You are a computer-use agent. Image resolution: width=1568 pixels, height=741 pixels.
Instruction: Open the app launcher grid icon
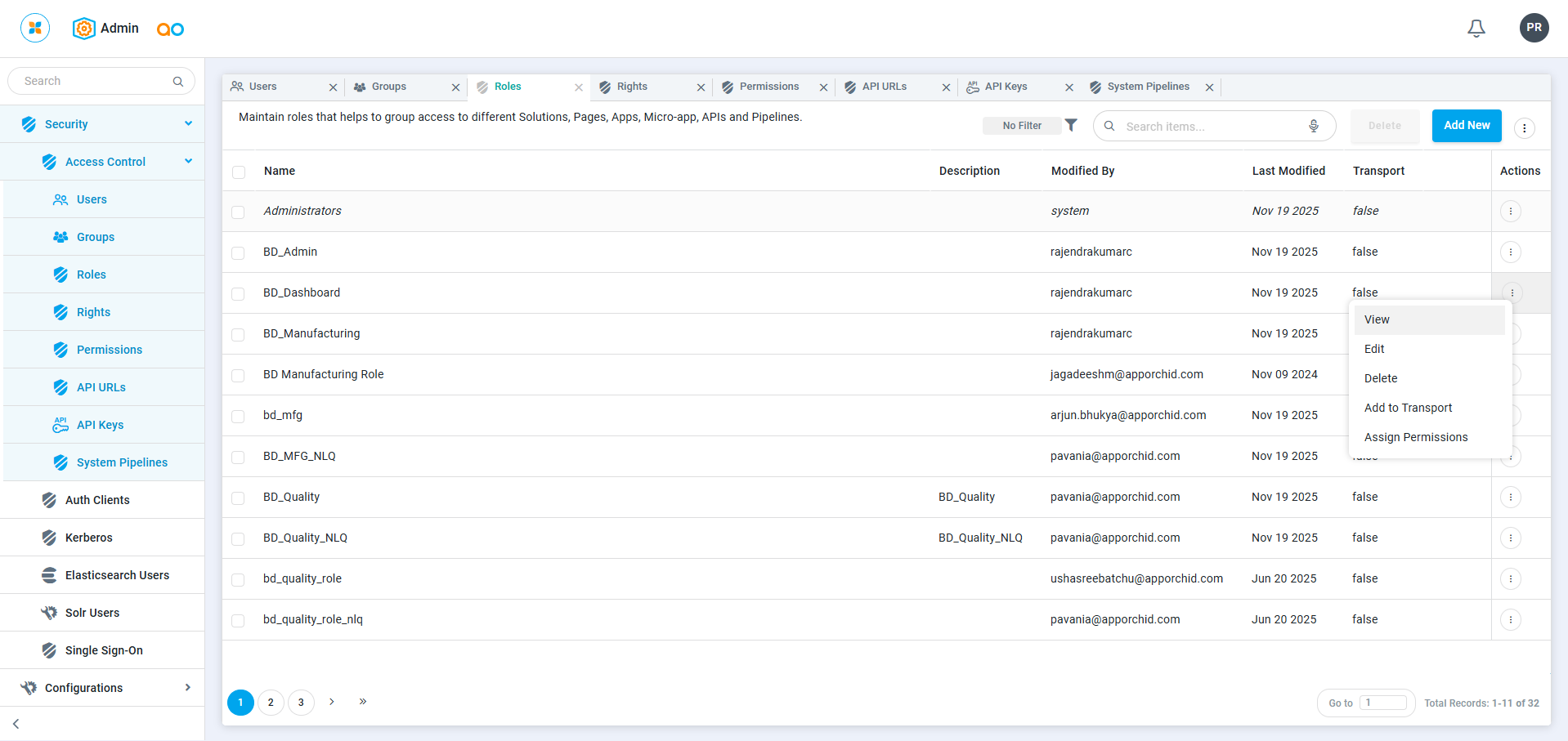point(35,28)
